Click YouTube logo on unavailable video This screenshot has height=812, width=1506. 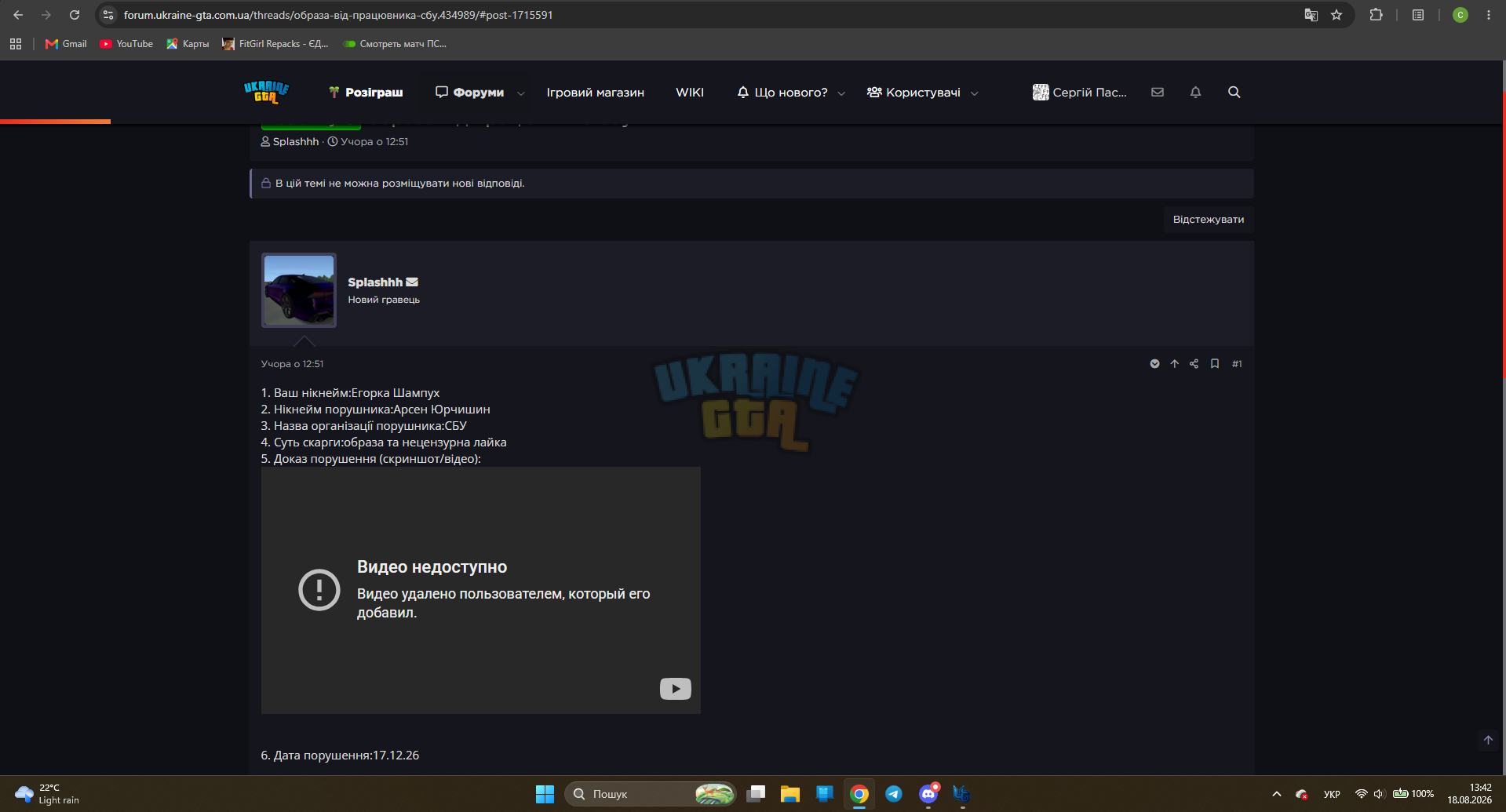[x=676, y=689]
